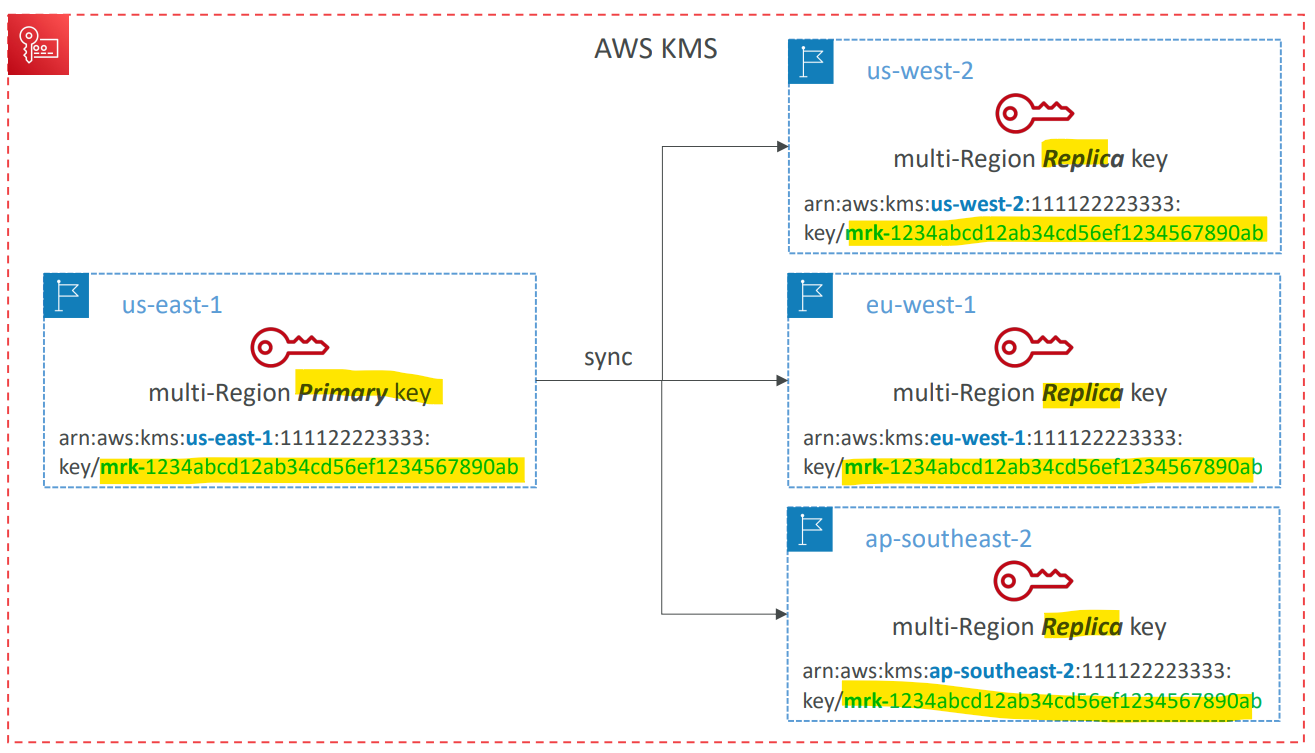Click the arn:aws:kms:us-west-2 ARN line
Viewport: 1315px width, 753px height.
tap(993, 204)
